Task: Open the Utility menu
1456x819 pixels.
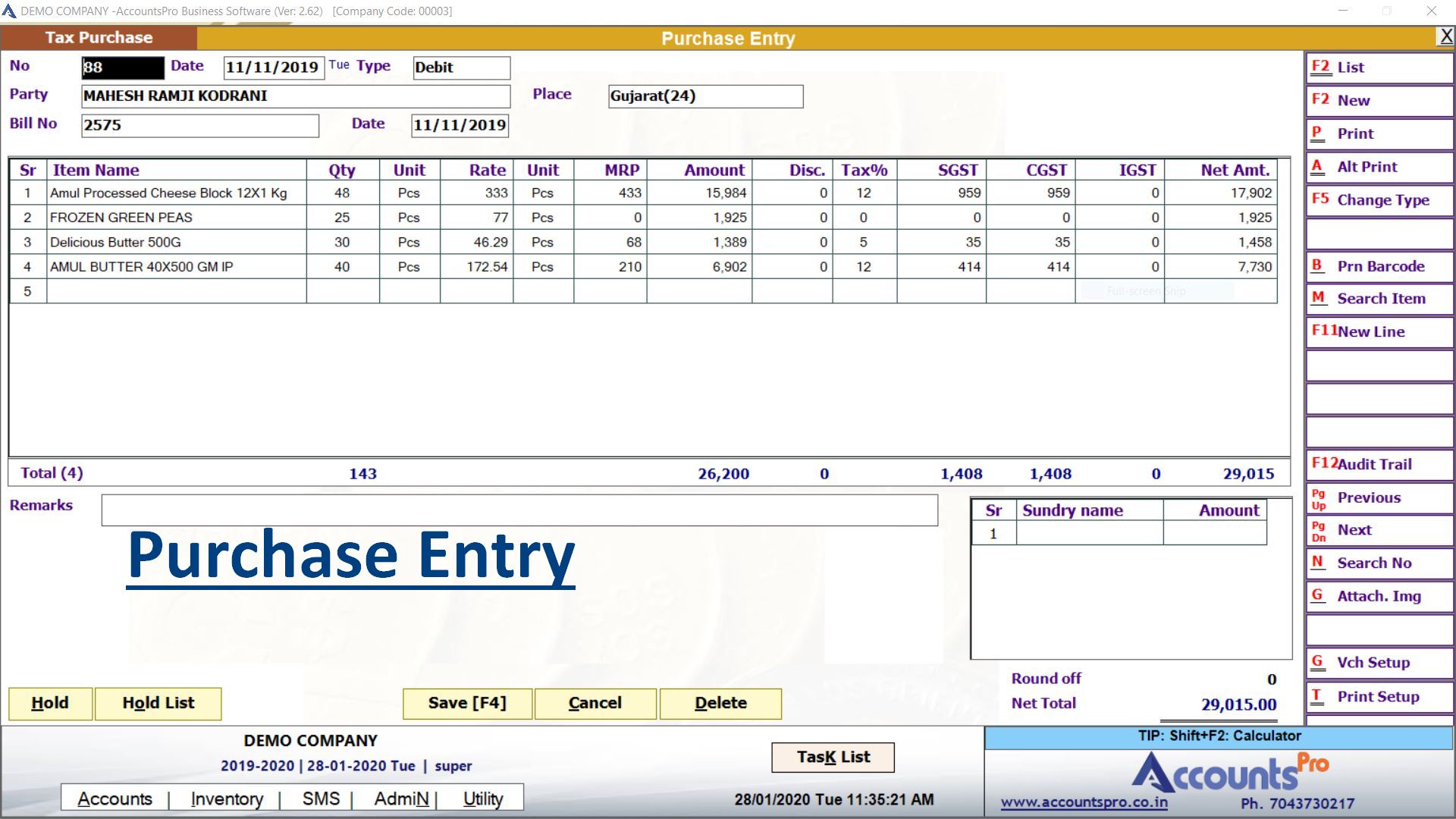Action: pos(483,799)
